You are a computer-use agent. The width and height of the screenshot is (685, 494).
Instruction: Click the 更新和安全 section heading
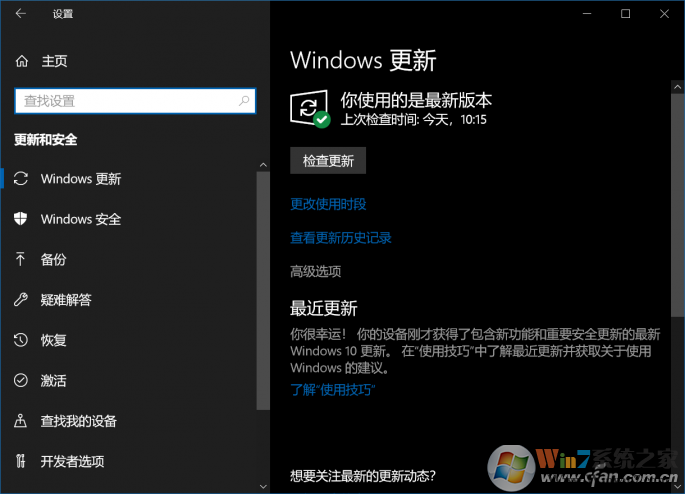[45, 140]
